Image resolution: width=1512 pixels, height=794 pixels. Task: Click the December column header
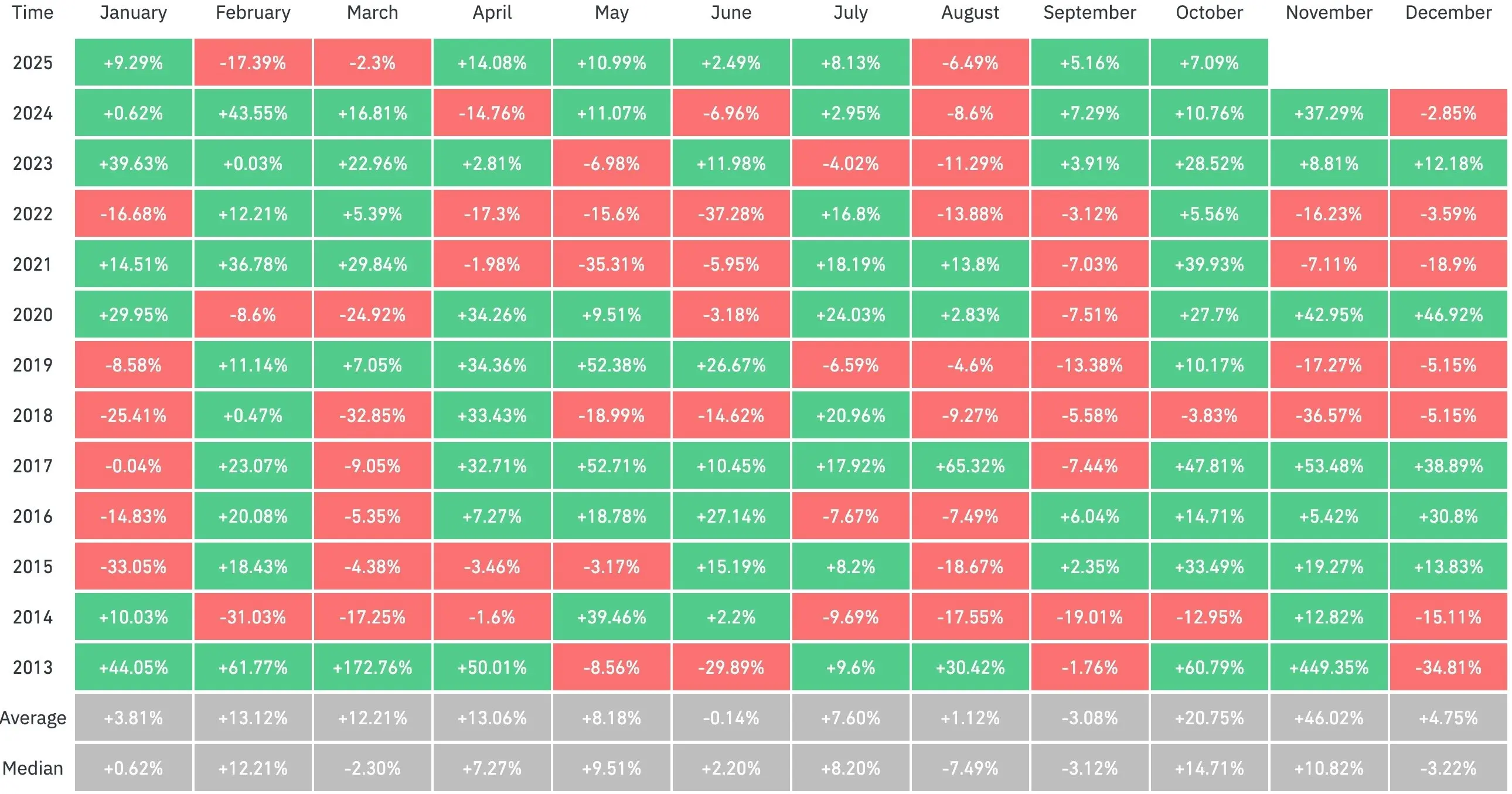coord(1448,13)
